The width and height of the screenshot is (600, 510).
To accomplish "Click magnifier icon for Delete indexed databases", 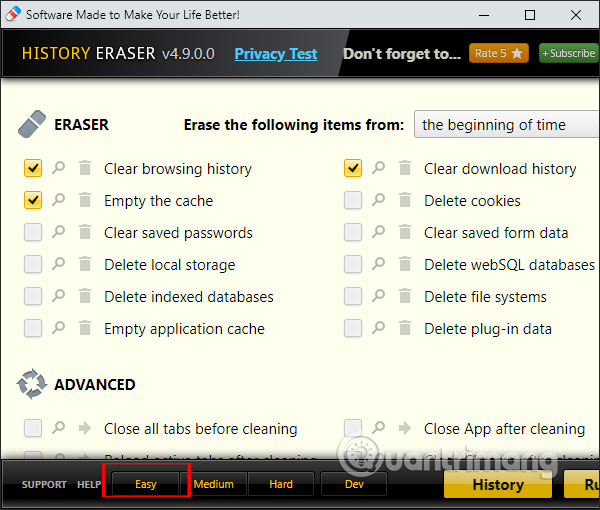I will click(59, 296).
